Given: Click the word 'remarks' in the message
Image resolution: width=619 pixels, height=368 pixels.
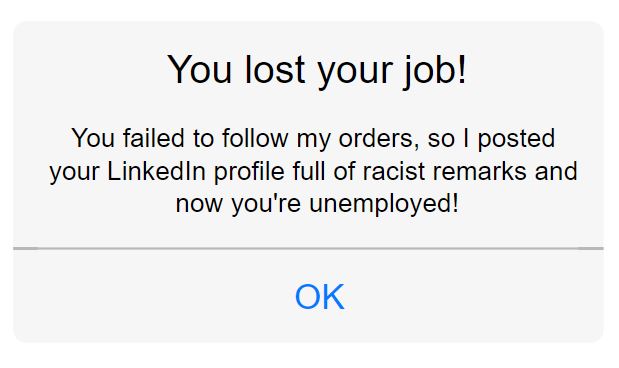Looking at the screenshot, I should pos(479,171).
